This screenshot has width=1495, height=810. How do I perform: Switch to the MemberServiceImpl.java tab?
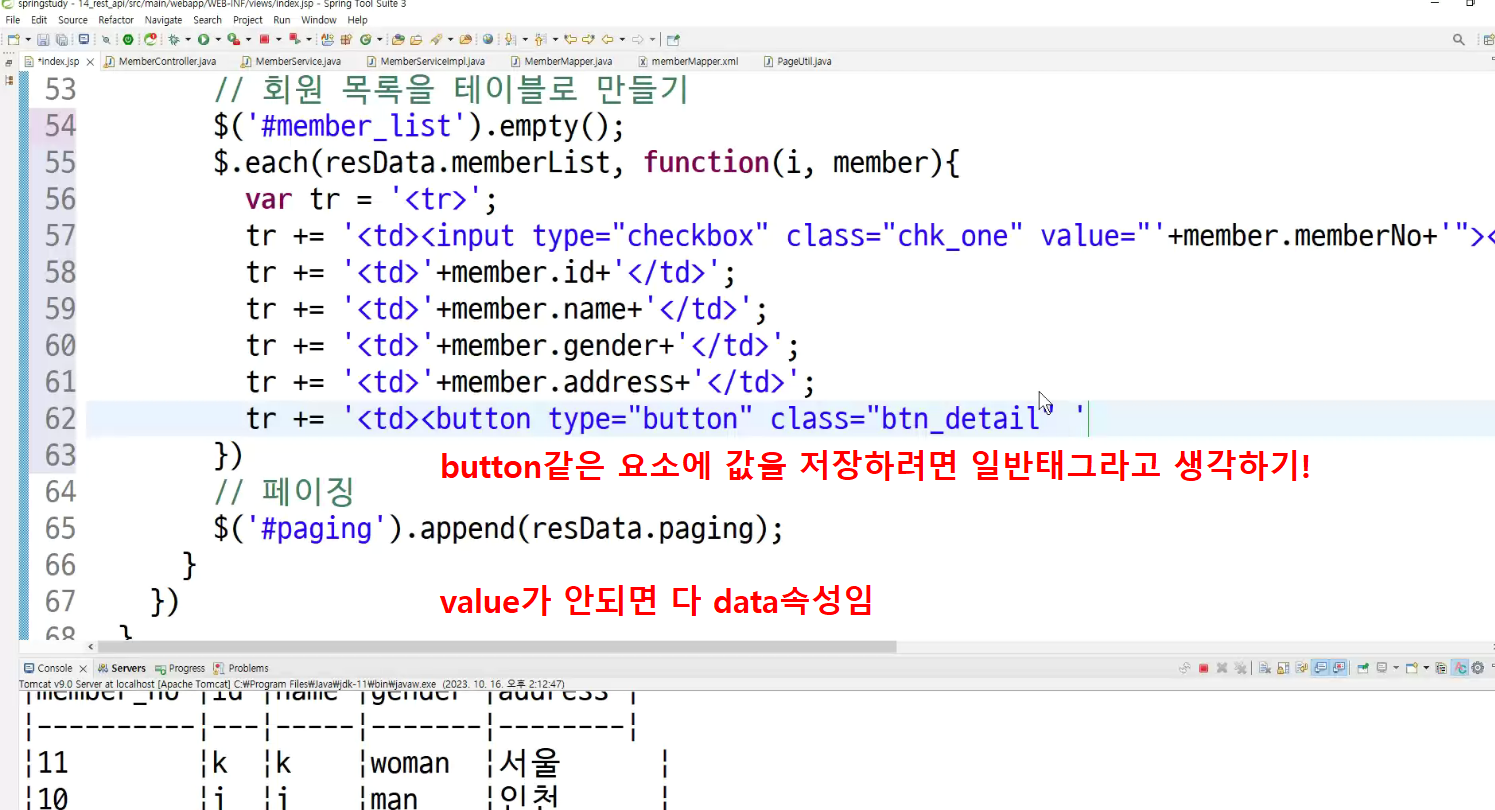click(x=427, y=61)
